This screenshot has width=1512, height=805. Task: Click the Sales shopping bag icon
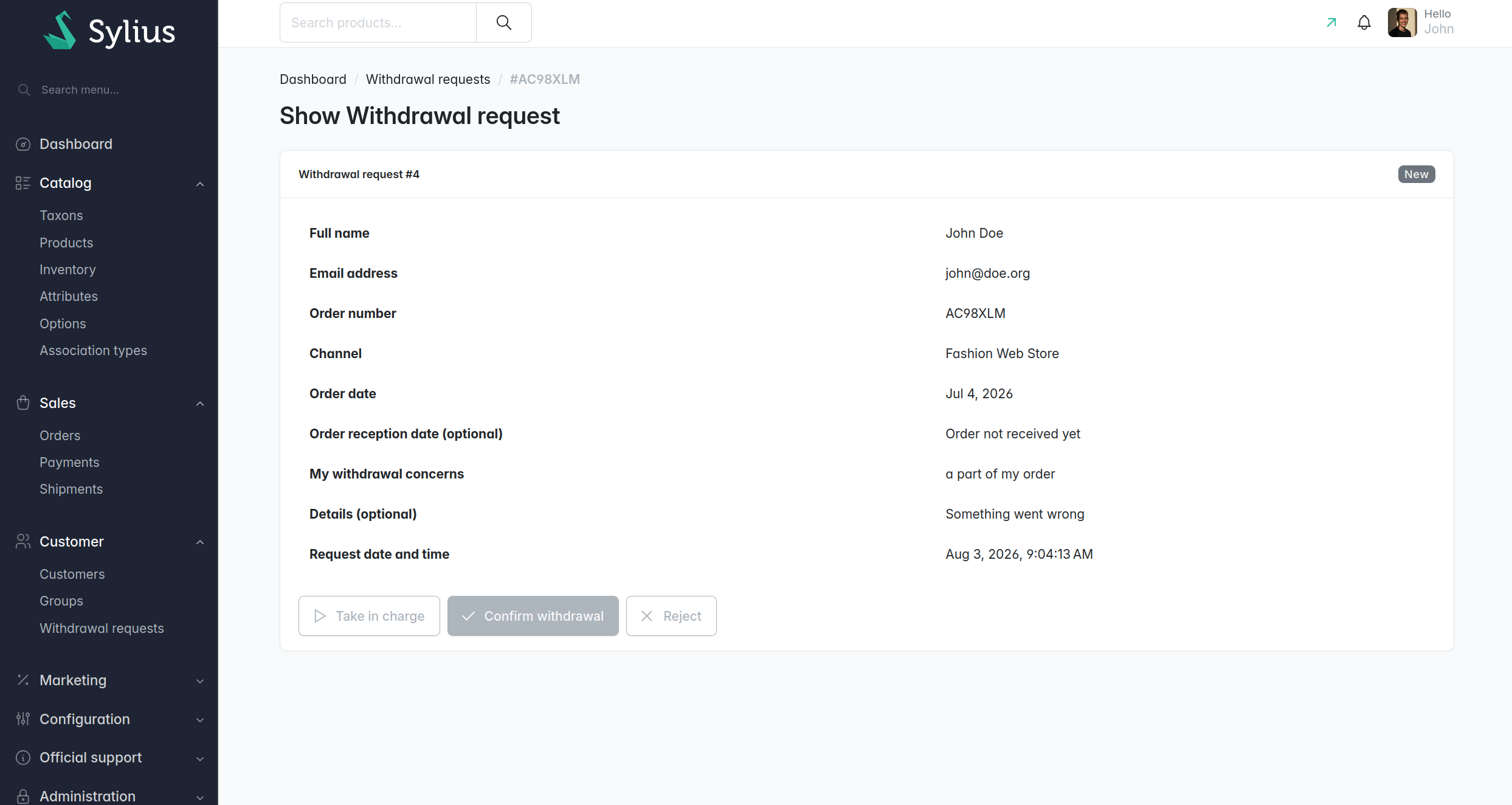point(23,403)
